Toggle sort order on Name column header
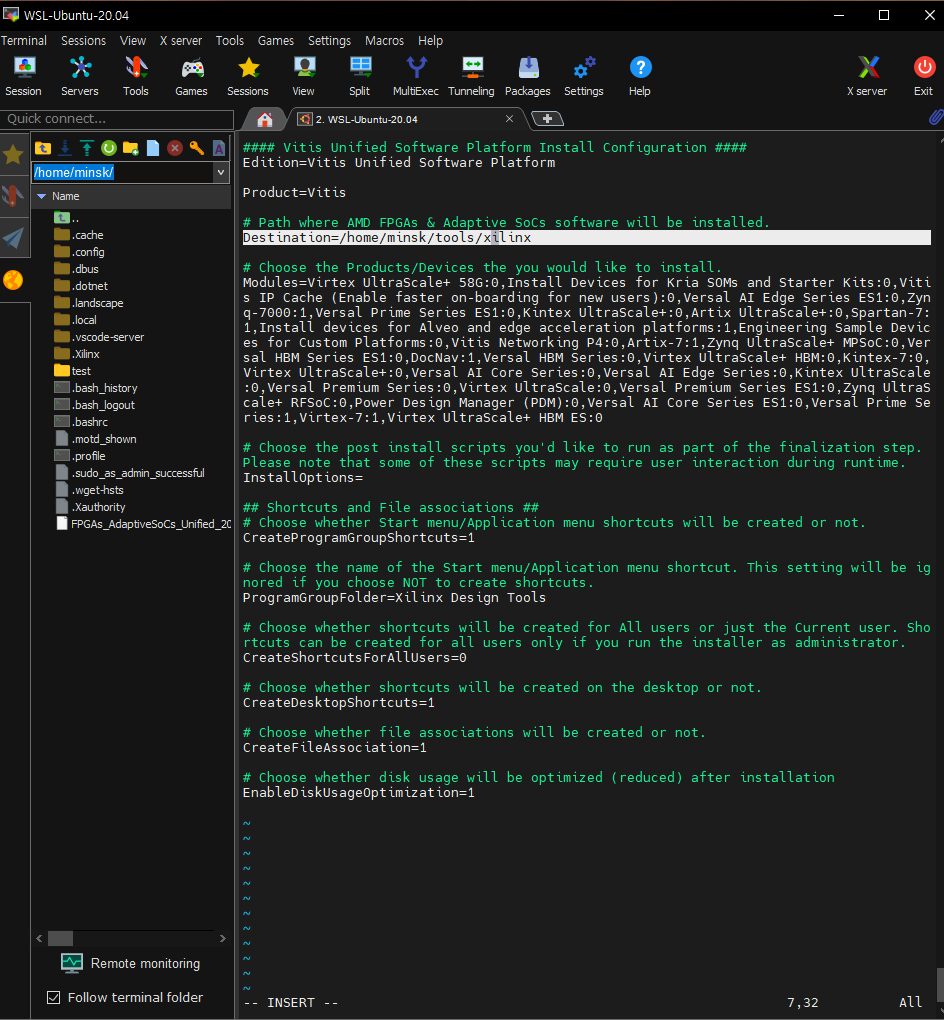Screen dimensions: 944x1020 point(66,196)
